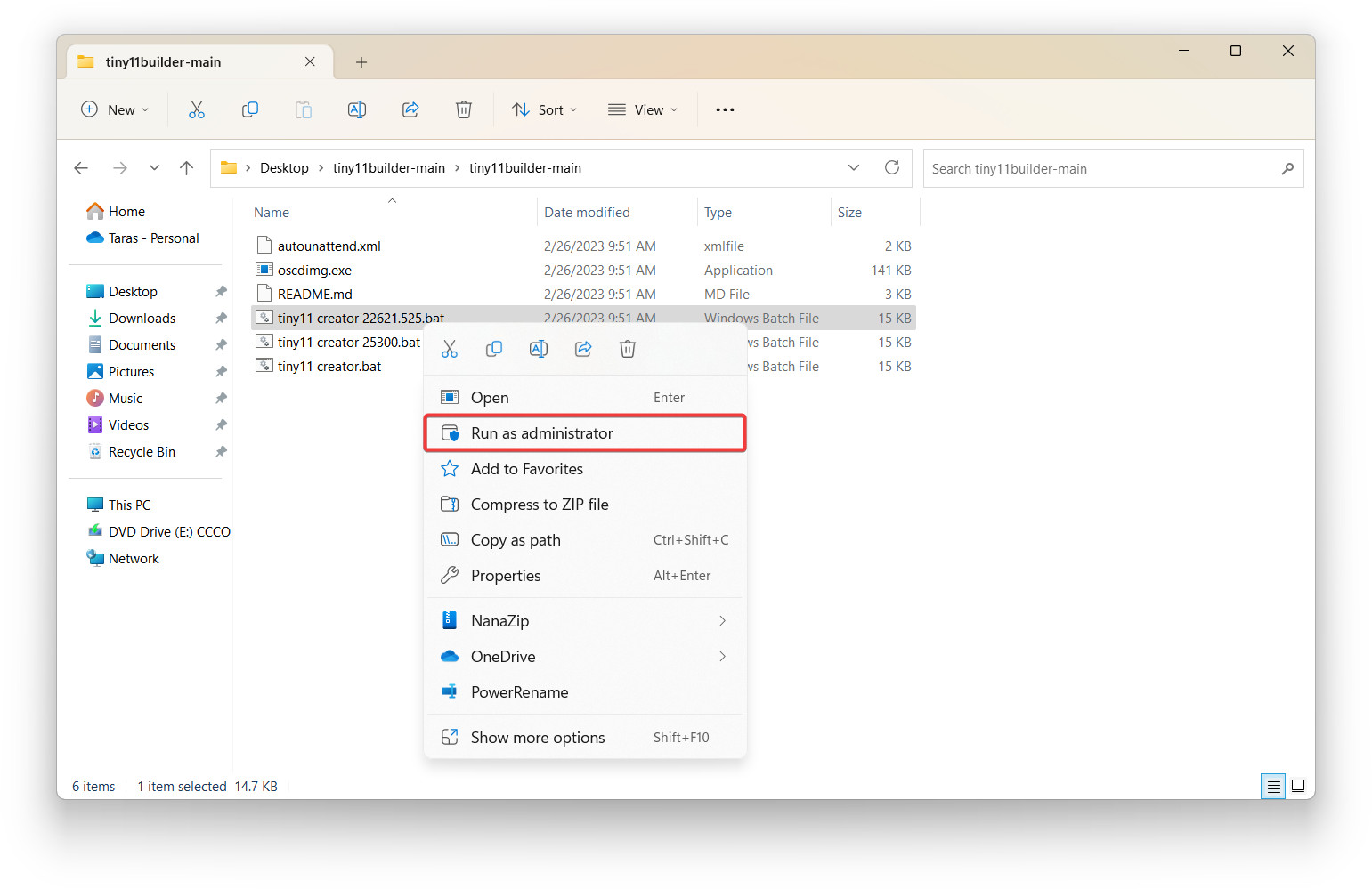Screen dimensions: 1372x889
Task: Open Downloads in the navigation pane
Action: tap(142, 318)
